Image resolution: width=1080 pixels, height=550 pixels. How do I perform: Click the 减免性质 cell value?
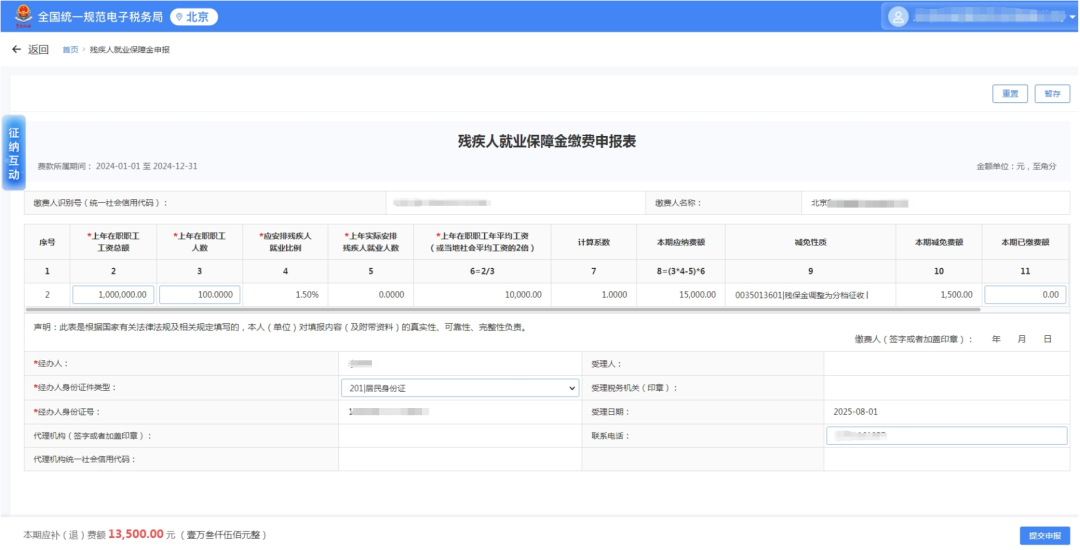[x=810, y=295]
